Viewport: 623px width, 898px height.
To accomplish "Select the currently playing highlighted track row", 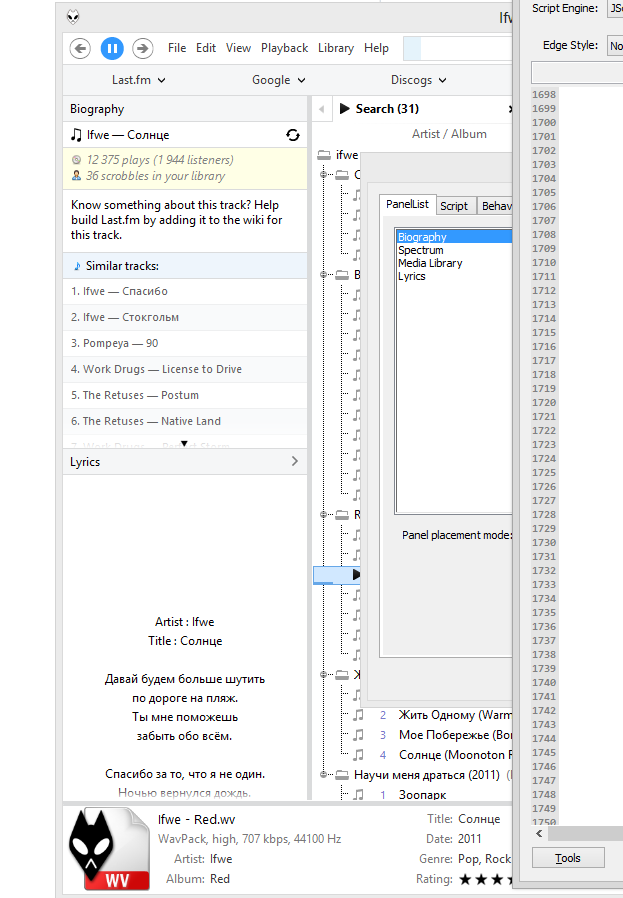I will pyautogui.click(x=337, y=575).
